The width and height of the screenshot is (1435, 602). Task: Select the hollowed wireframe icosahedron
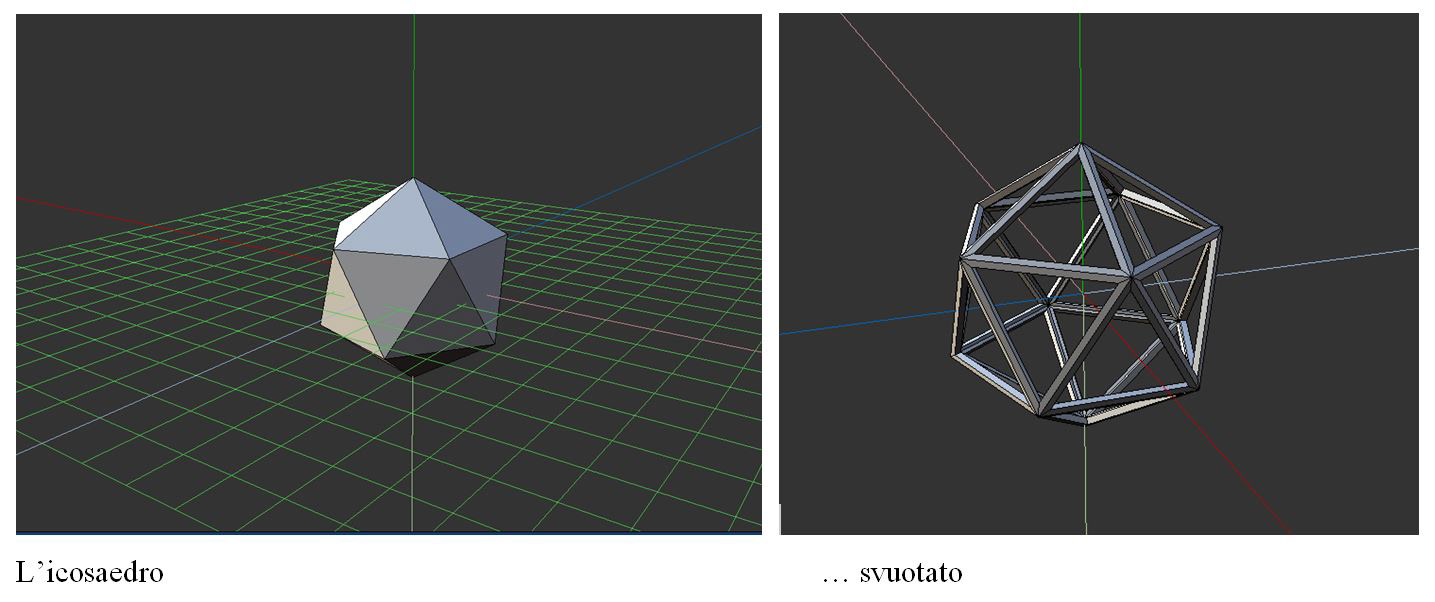click(x=1085, y=285)
